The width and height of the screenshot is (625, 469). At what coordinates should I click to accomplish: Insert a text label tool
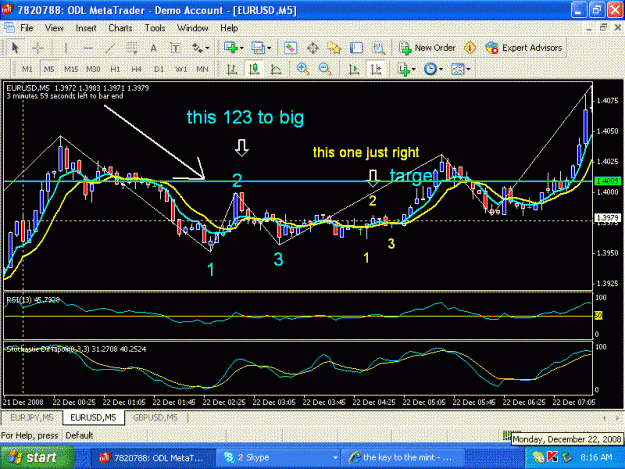(x=175, y=48)
